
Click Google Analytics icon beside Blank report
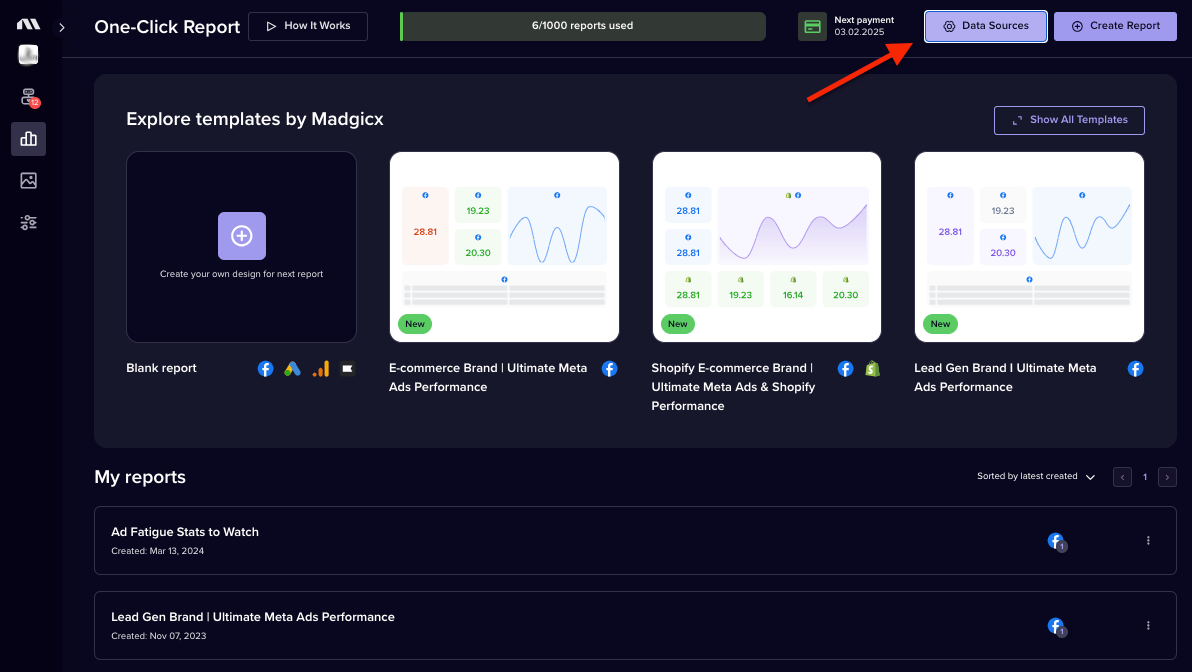coord(321,369)
